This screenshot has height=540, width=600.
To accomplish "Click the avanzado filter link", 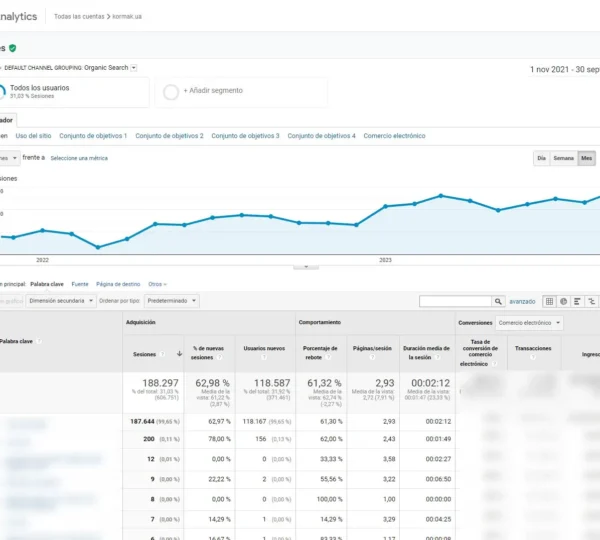I will (522, 301).
